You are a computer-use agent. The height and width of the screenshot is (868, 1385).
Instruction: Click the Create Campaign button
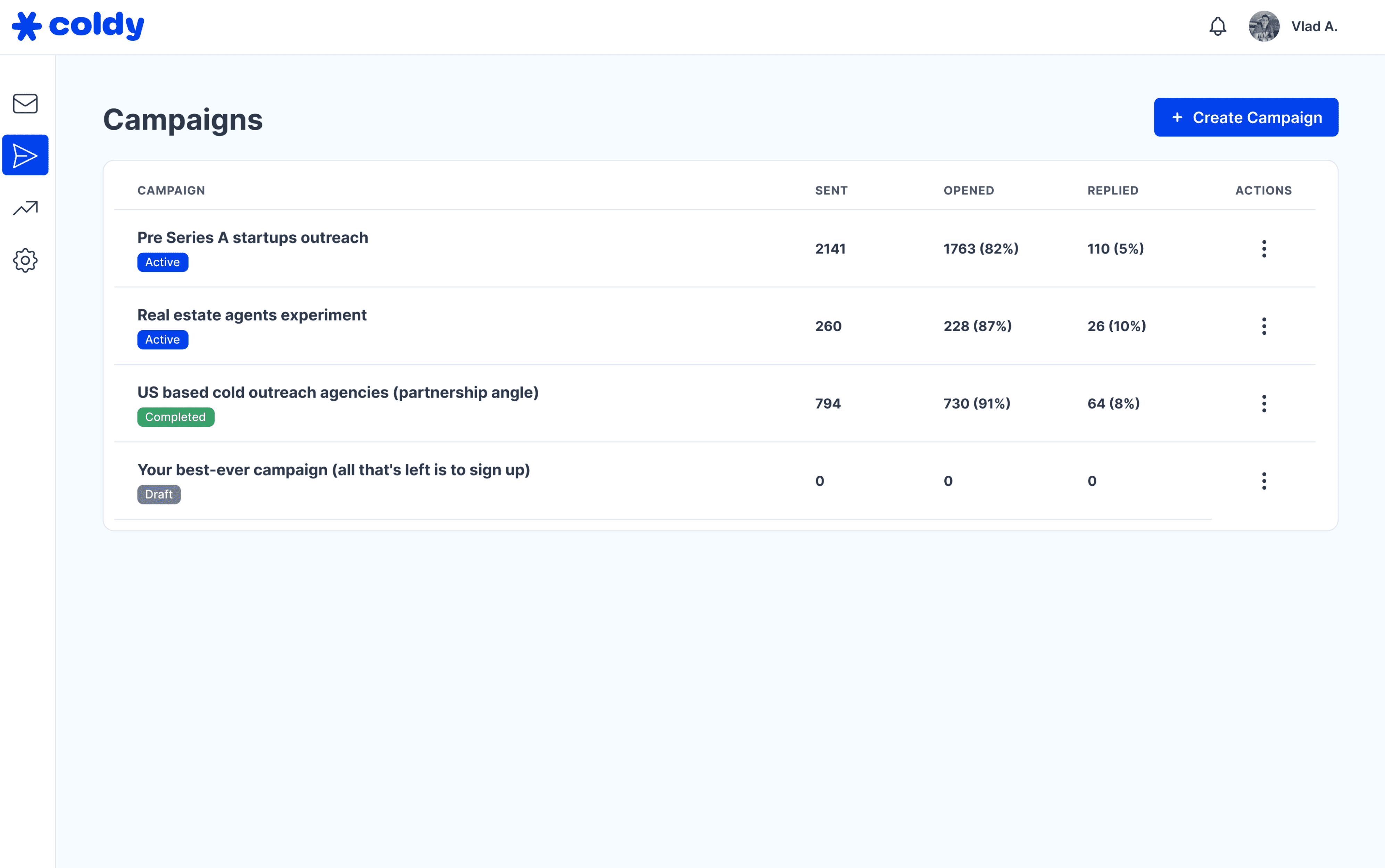(x=1246, y=117)
